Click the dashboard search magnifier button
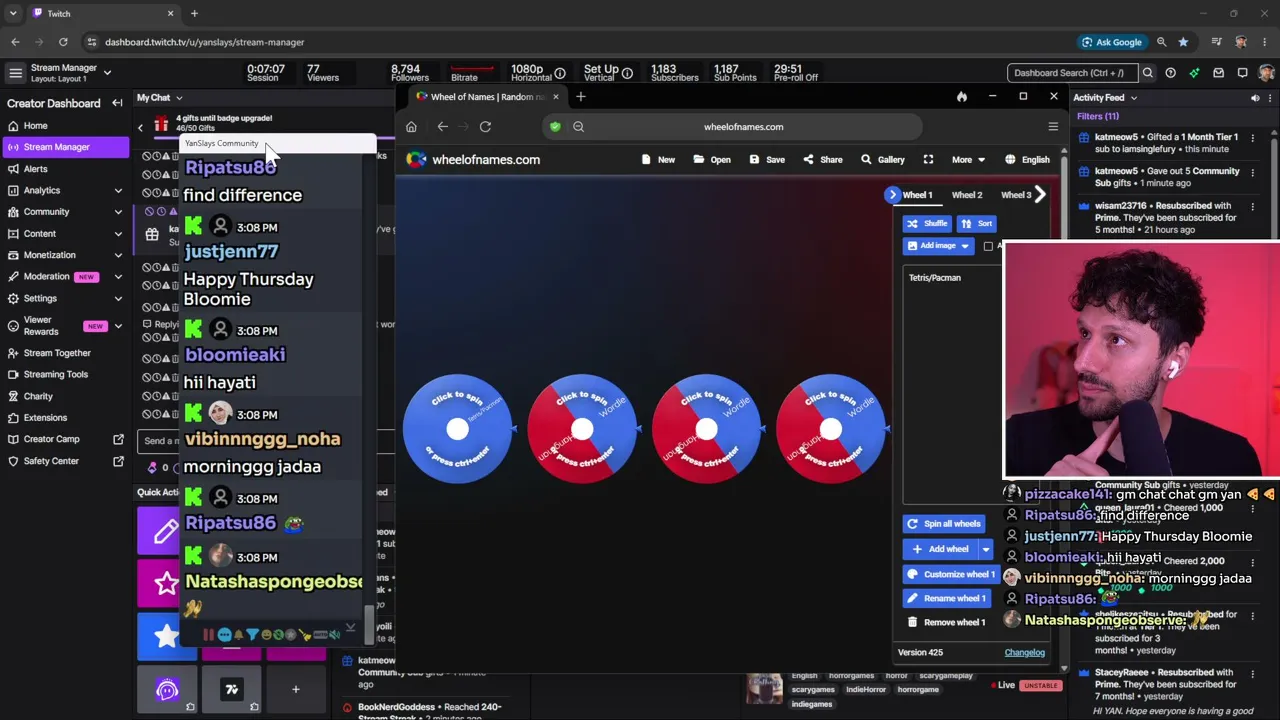 pos(1147,73)
